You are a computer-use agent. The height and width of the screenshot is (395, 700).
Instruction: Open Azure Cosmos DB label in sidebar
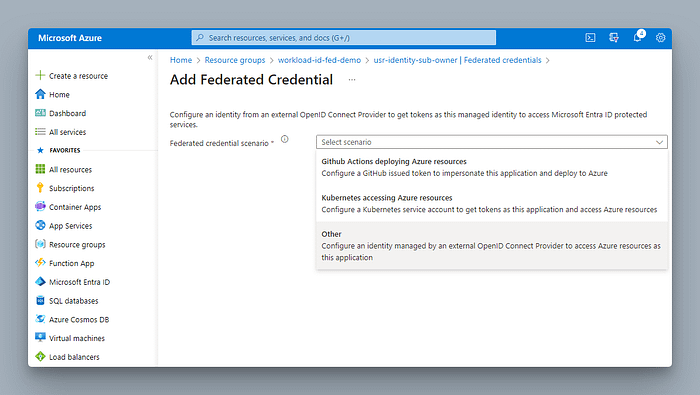pyautogui.click(x=79, y=320)
